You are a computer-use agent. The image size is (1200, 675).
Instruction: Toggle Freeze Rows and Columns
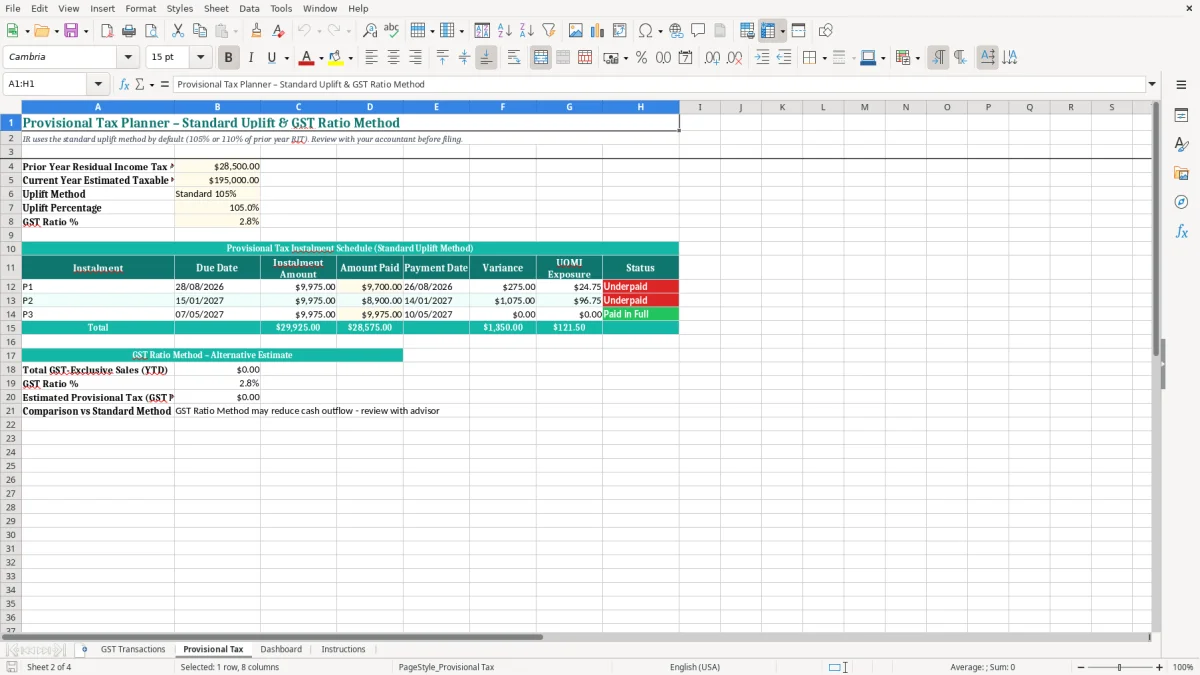(768, 31)
